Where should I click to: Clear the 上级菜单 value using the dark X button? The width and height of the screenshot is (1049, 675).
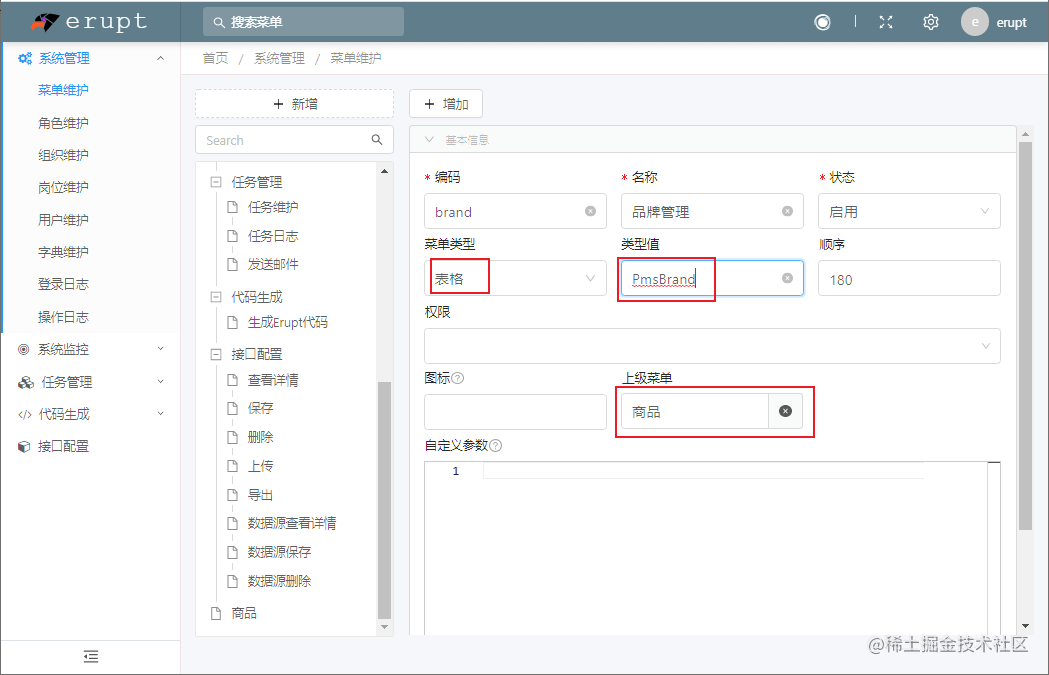pyautogui.click(x=785, y=411)
